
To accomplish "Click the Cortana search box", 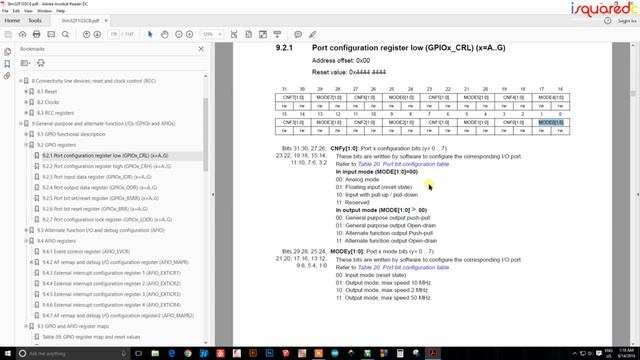I will point(73,353).
